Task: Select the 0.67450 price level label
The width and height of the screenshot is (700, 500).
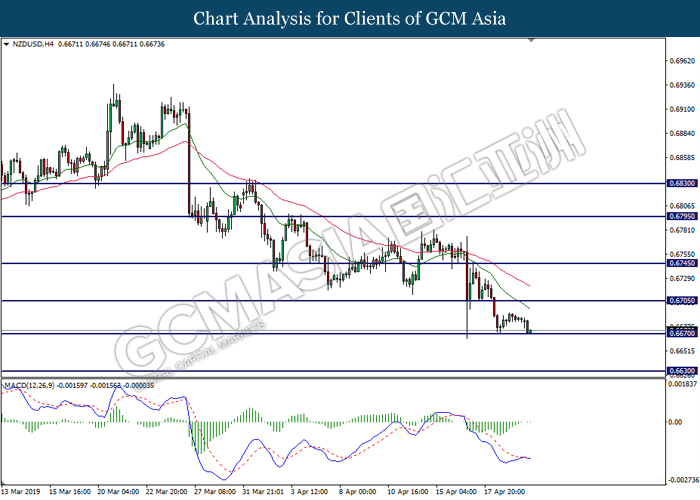Action: pos(682,263)
